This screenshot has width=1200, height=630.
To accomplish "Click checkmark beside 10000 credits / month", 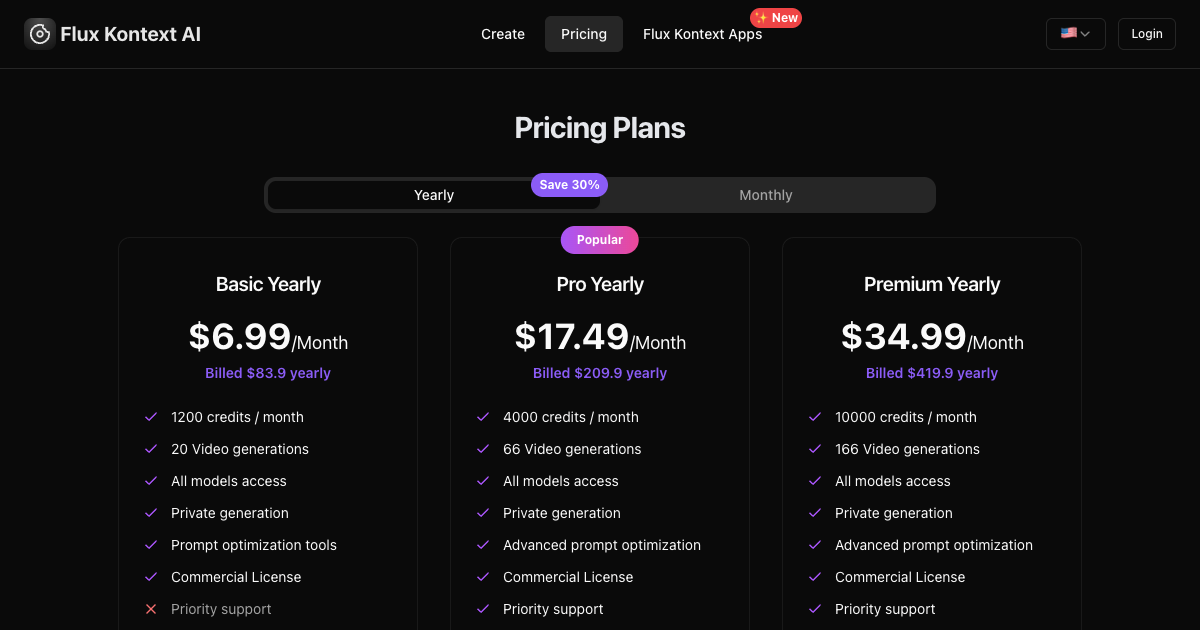I will coord(815,417).
